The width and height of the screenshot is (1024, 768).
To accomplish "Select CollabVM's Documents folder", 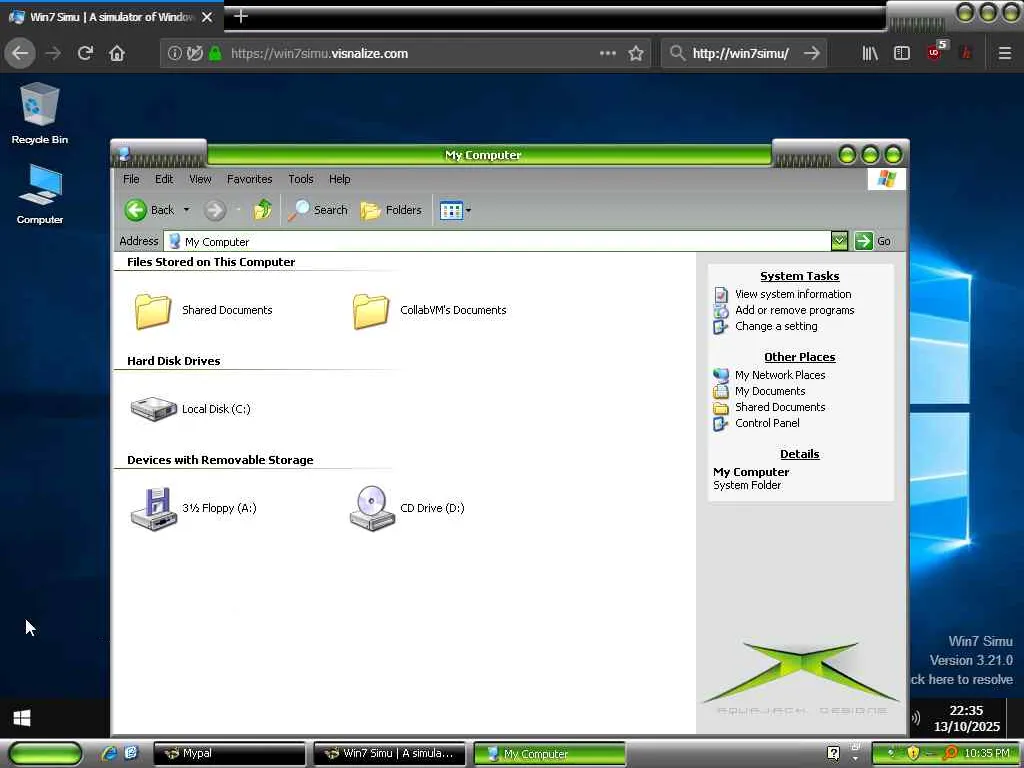I will [429, 311].
